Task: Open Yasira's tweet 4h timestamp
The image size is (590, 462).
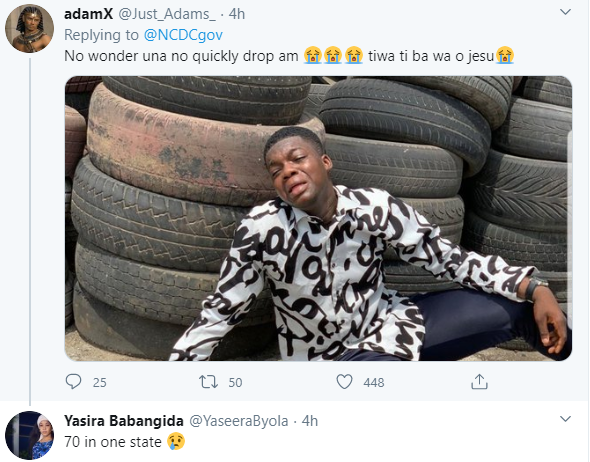Action: [310, 421]
